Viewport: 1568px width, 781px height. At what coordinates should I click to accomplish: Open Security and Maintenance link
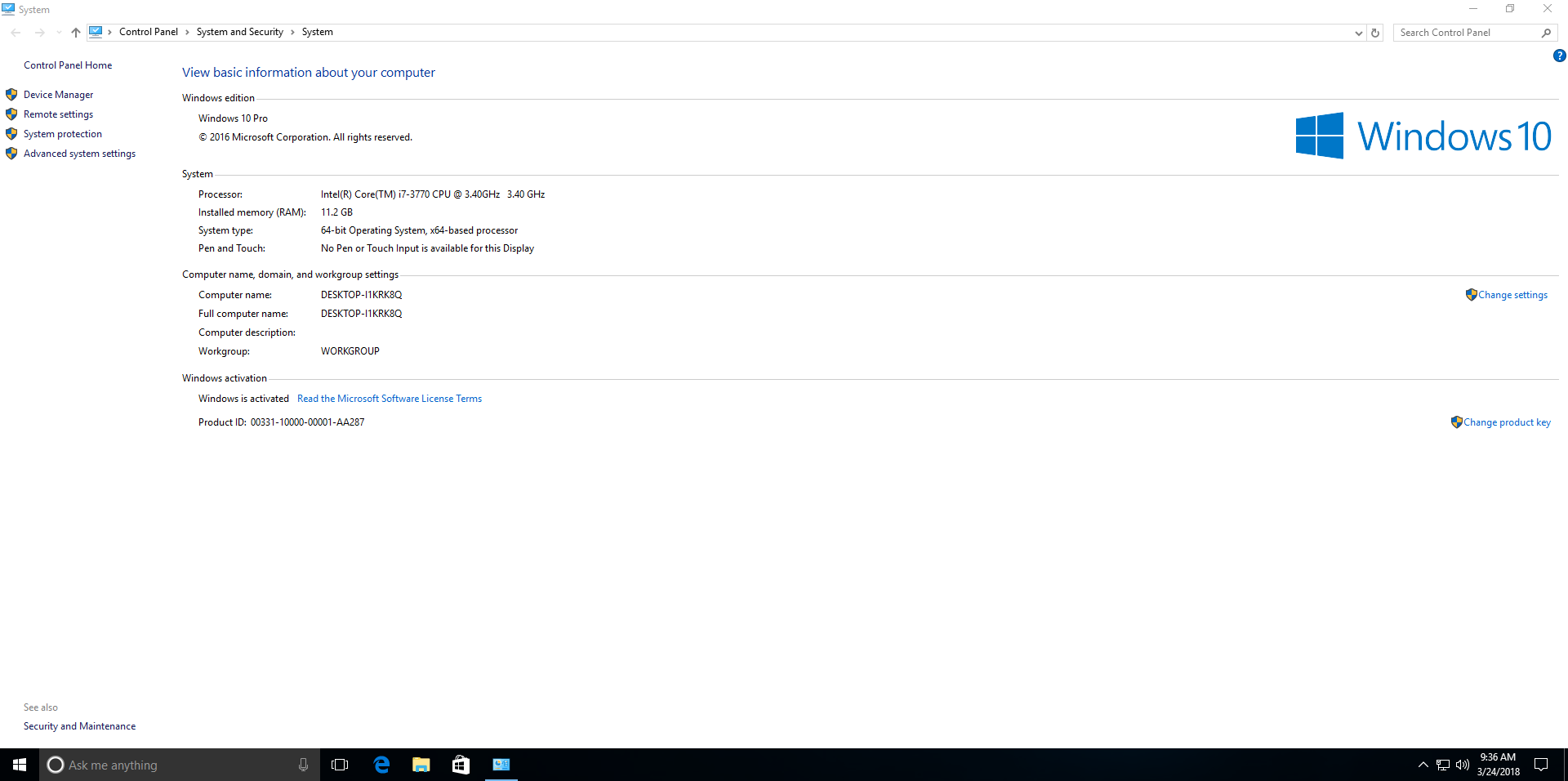[79, 726]
